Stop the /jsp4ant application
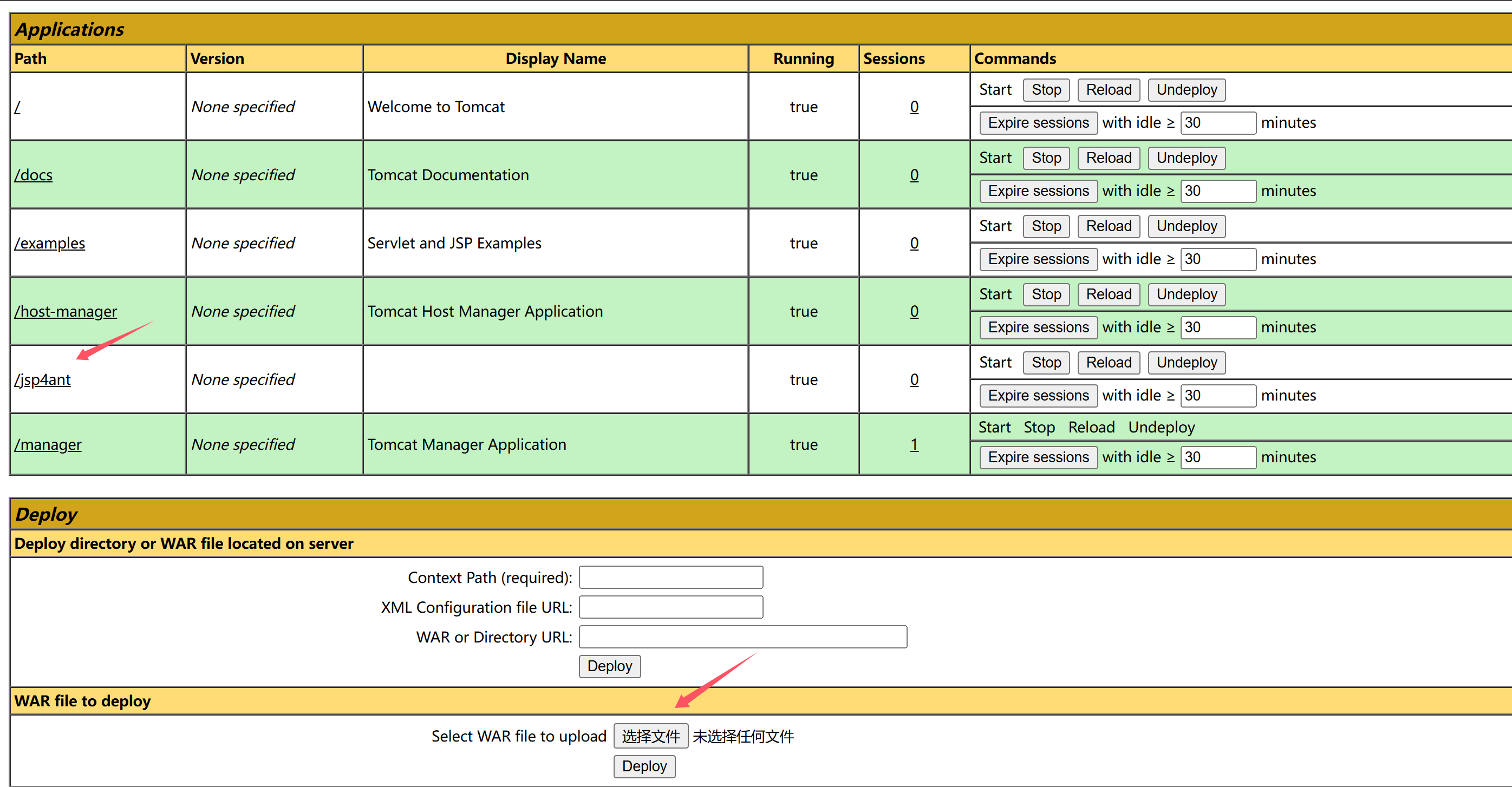Screen dimensions: 1512x787 [x=1046, y=363]
